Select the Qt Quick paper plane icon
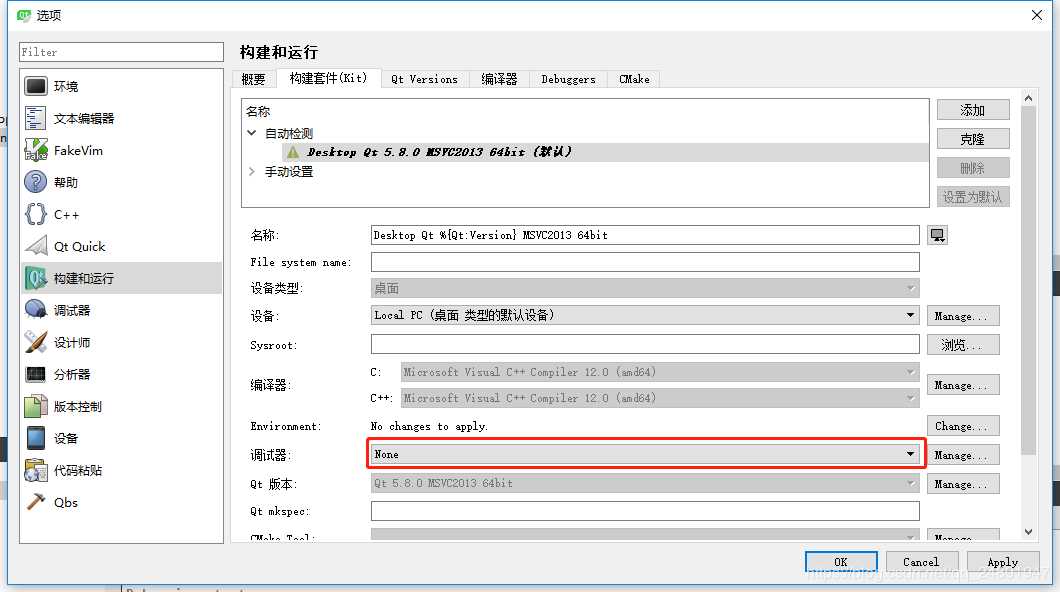 click(x=36, y=246)
